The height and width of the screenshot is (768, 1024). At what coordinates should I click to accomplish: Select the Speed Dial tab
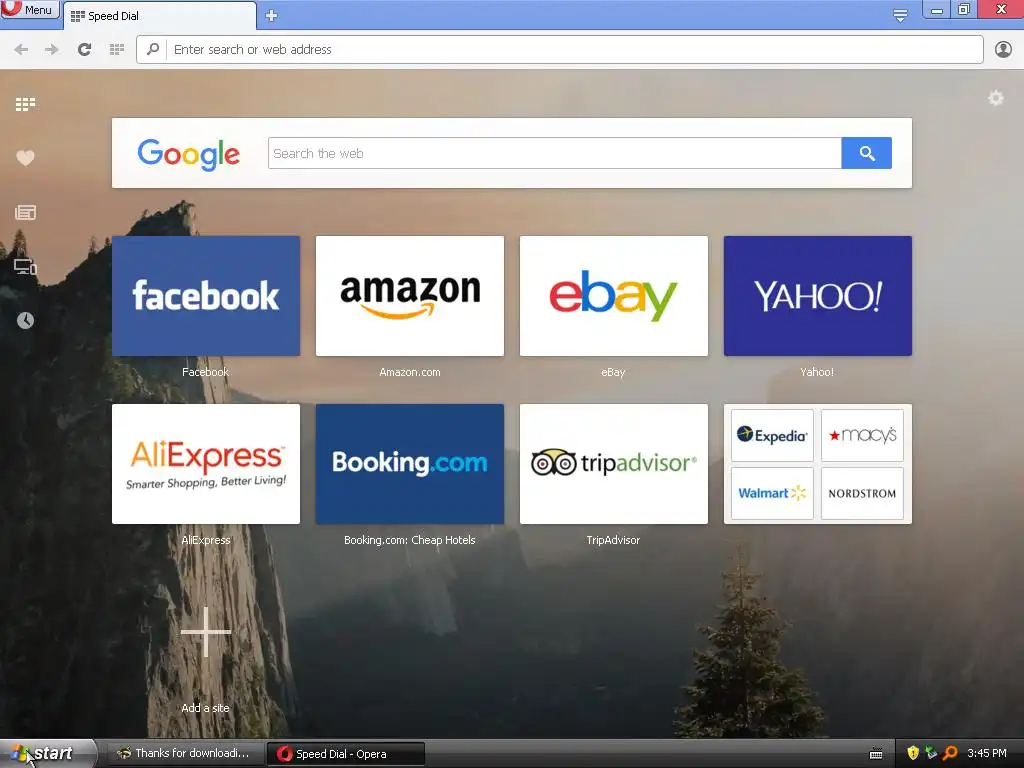pos(160,16)
